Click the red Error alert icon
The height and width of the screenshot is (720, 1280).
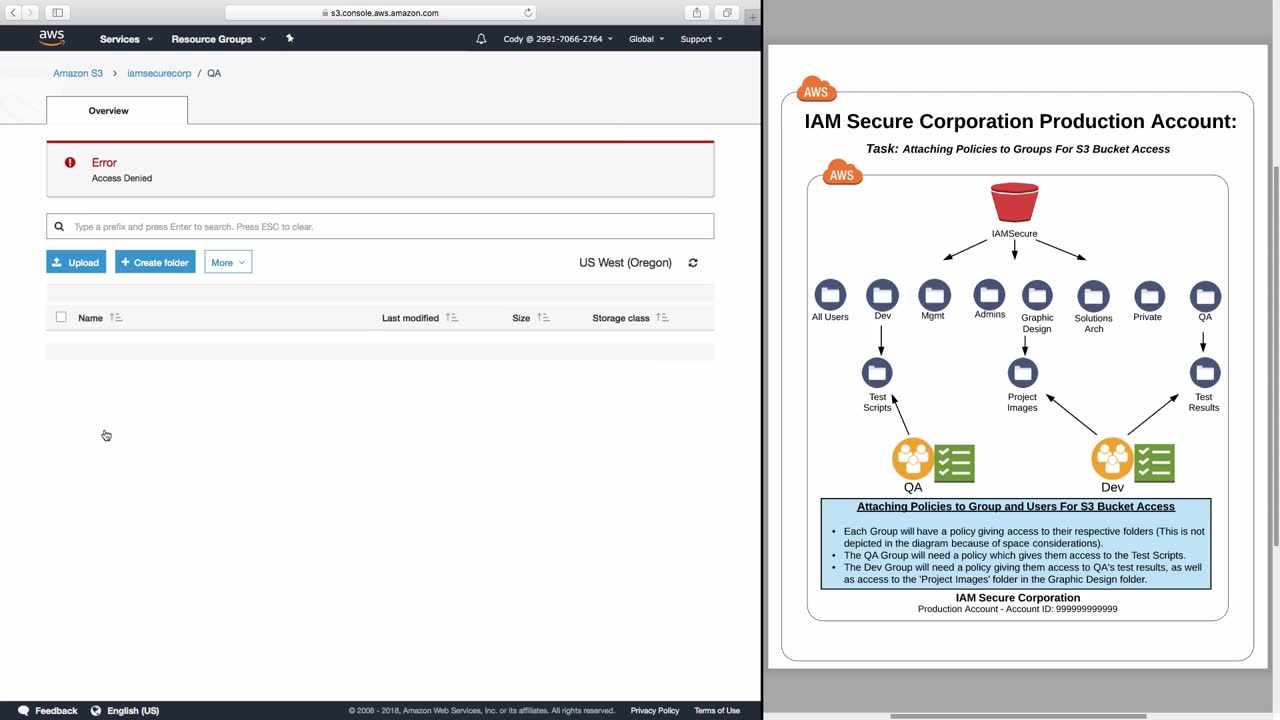coord(70,162)
